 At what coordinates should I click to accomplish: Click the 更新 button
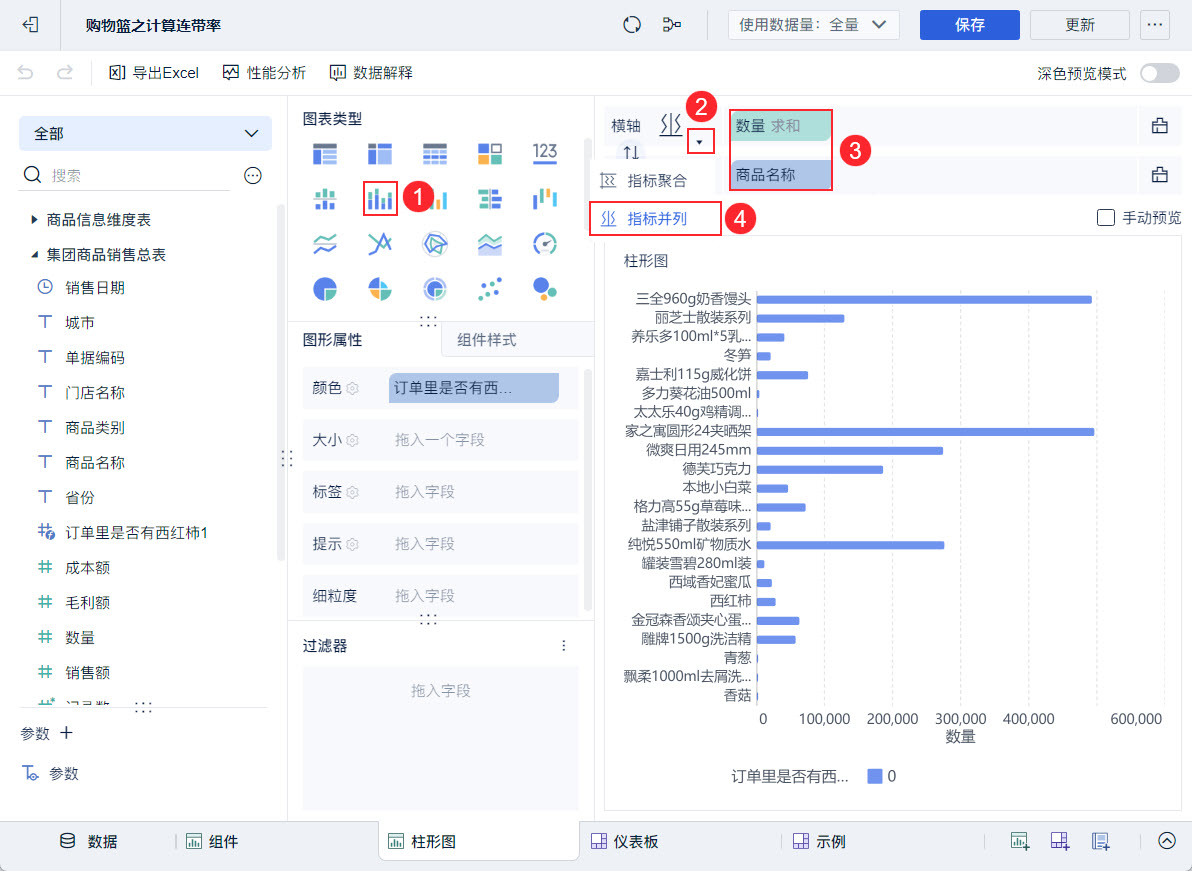pos(1079,25)
